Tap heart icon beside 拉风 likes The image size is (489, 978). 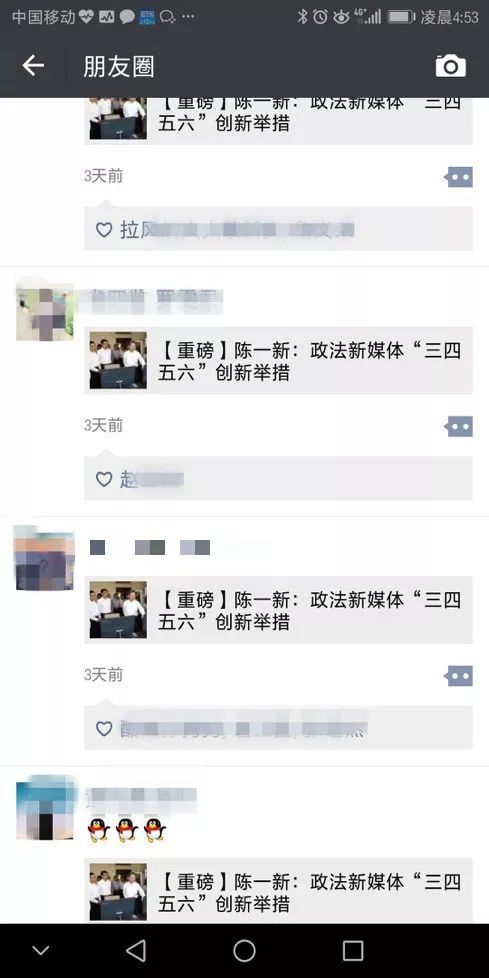pos(104,230)
